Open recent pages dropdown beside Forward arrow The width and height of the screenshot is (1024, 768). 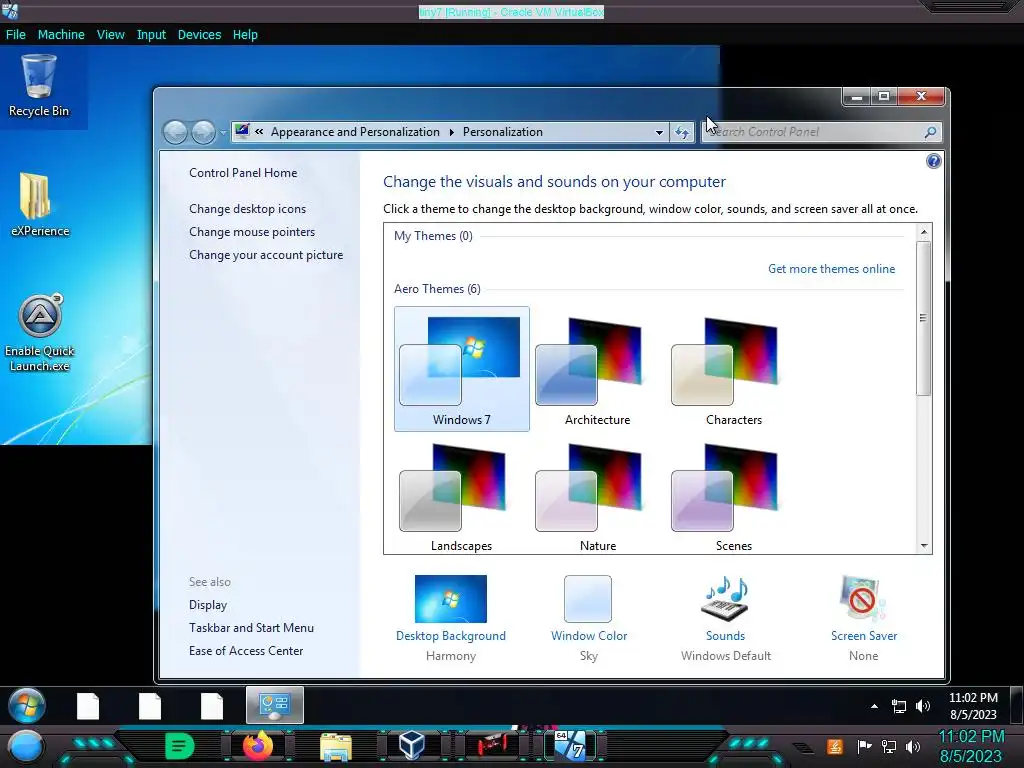click(223, 133)
